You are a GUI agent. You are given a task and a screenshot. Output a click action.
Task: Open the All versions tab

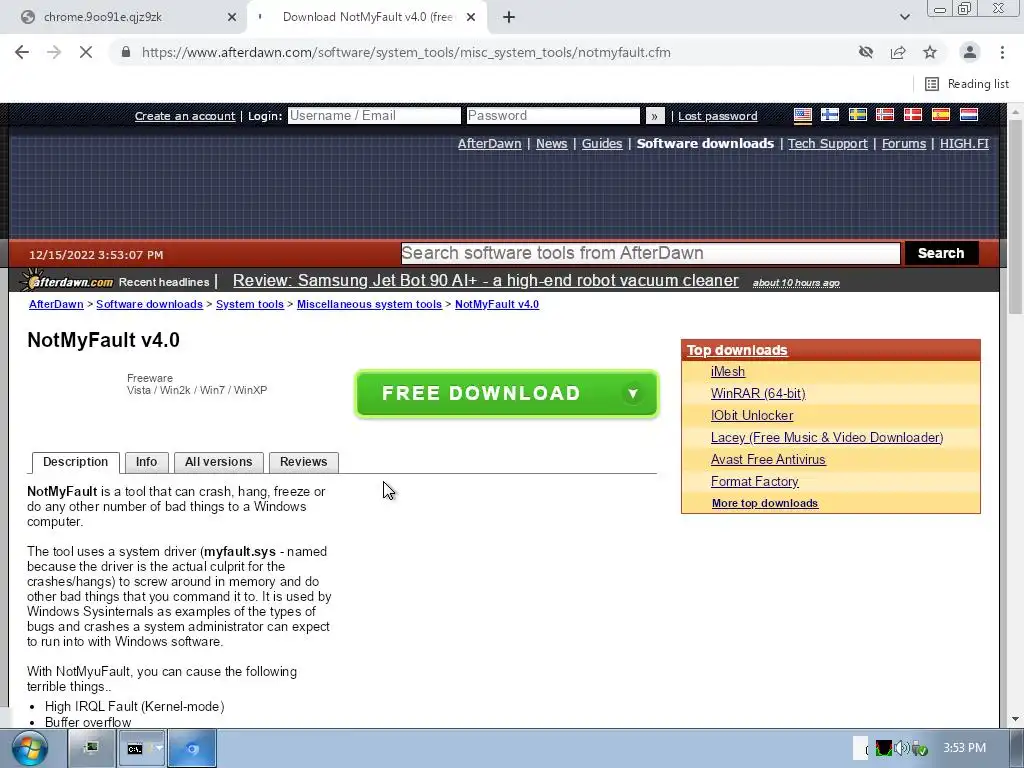coord(218,462)
